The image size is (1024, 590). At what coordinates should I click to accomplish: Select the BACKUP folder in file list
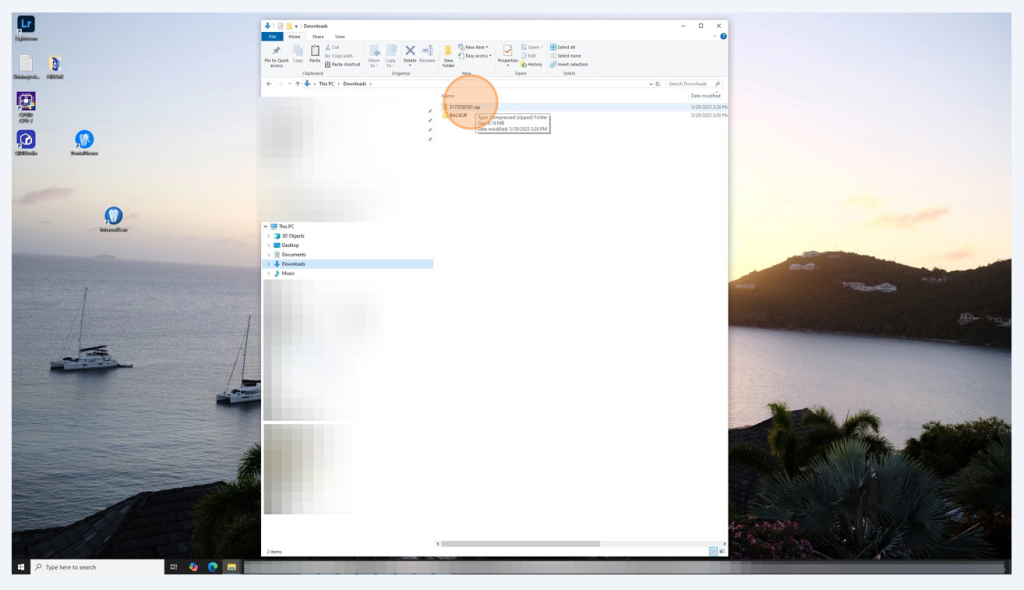pos(458,115)
